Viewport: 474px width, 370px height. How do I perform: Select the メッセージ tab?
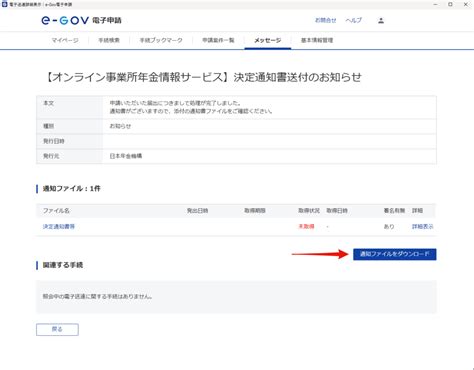(268, 40)
